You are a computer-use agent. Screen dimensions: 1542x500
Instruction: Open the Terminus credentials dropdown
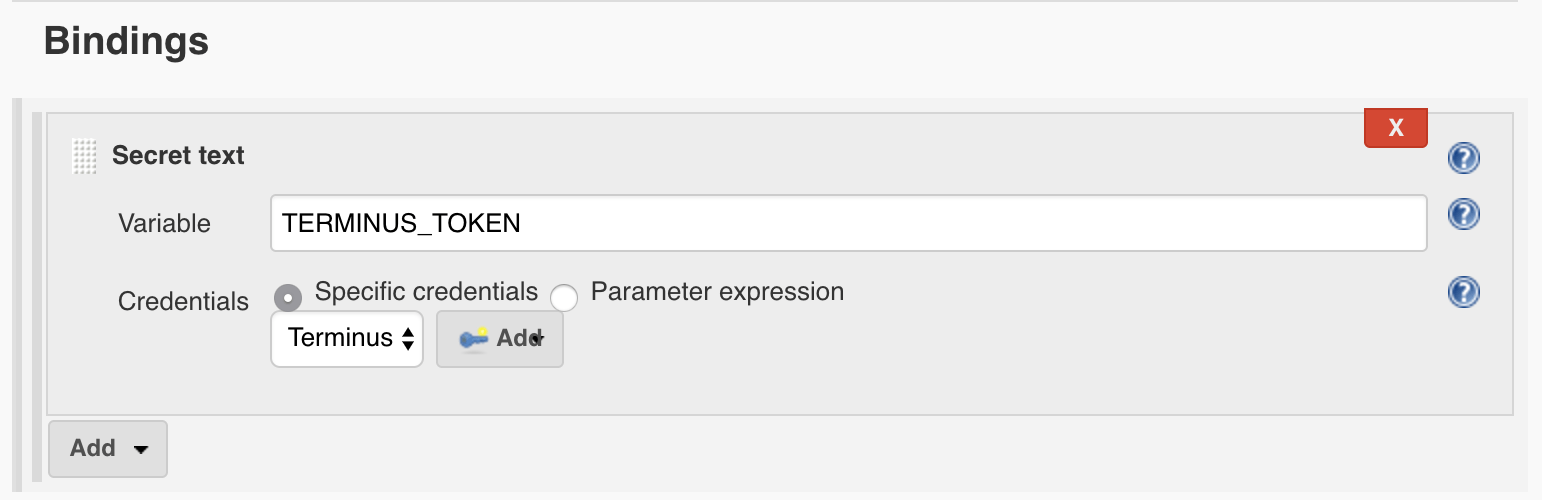(346, 339)
